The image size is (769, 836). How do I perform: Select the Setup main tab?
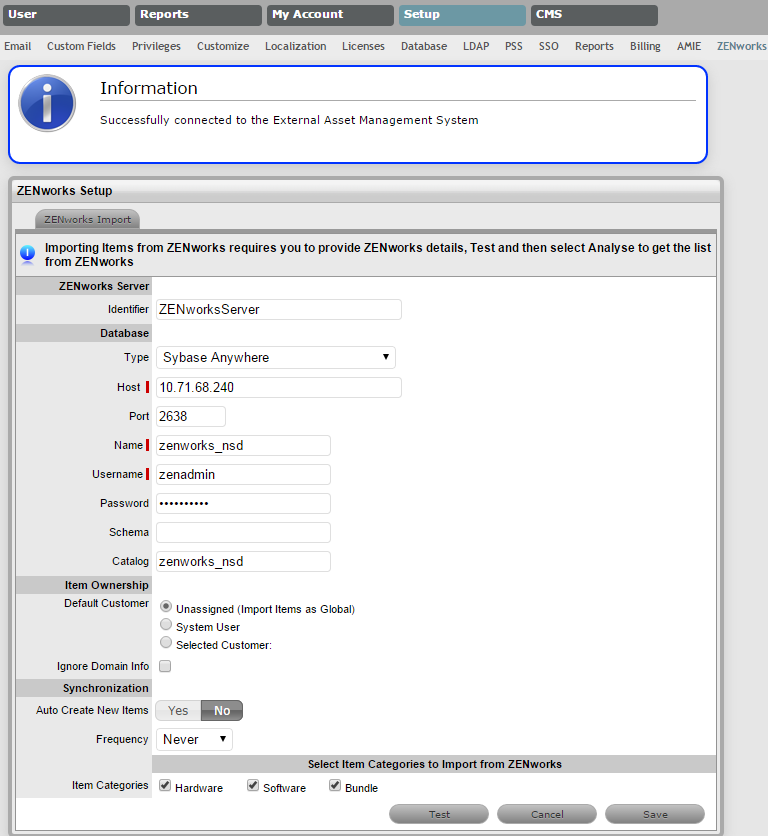tap(462, 15)
